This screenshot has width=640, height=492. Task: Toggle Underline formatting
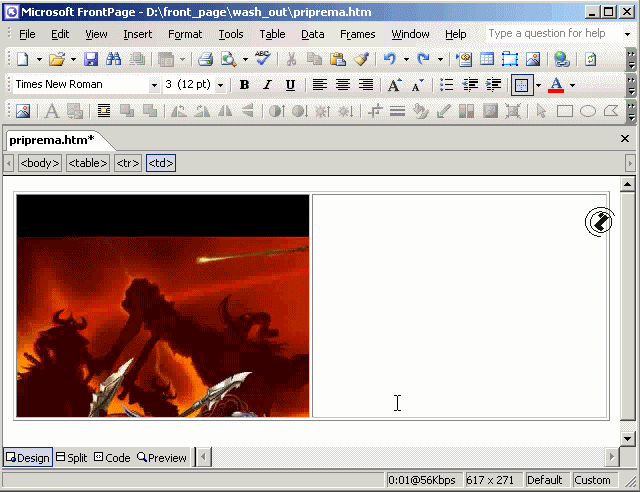pyautogui.click(x=290, y=85)
